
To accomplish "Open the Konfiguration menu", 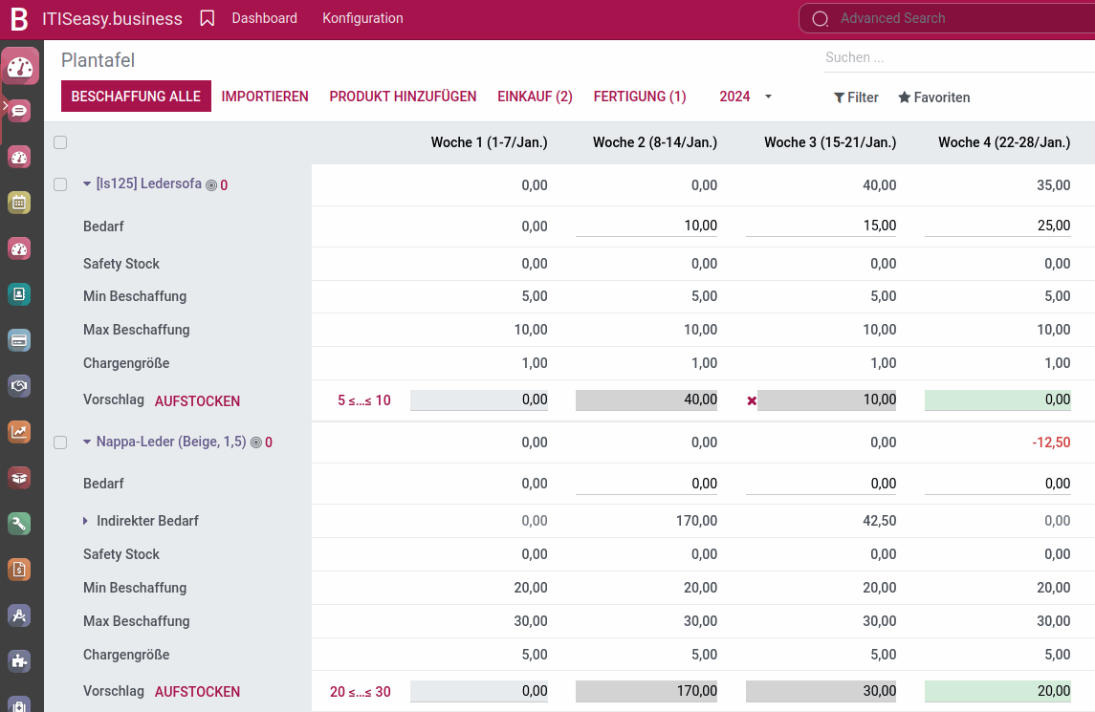I will click(x=362, y=18).
